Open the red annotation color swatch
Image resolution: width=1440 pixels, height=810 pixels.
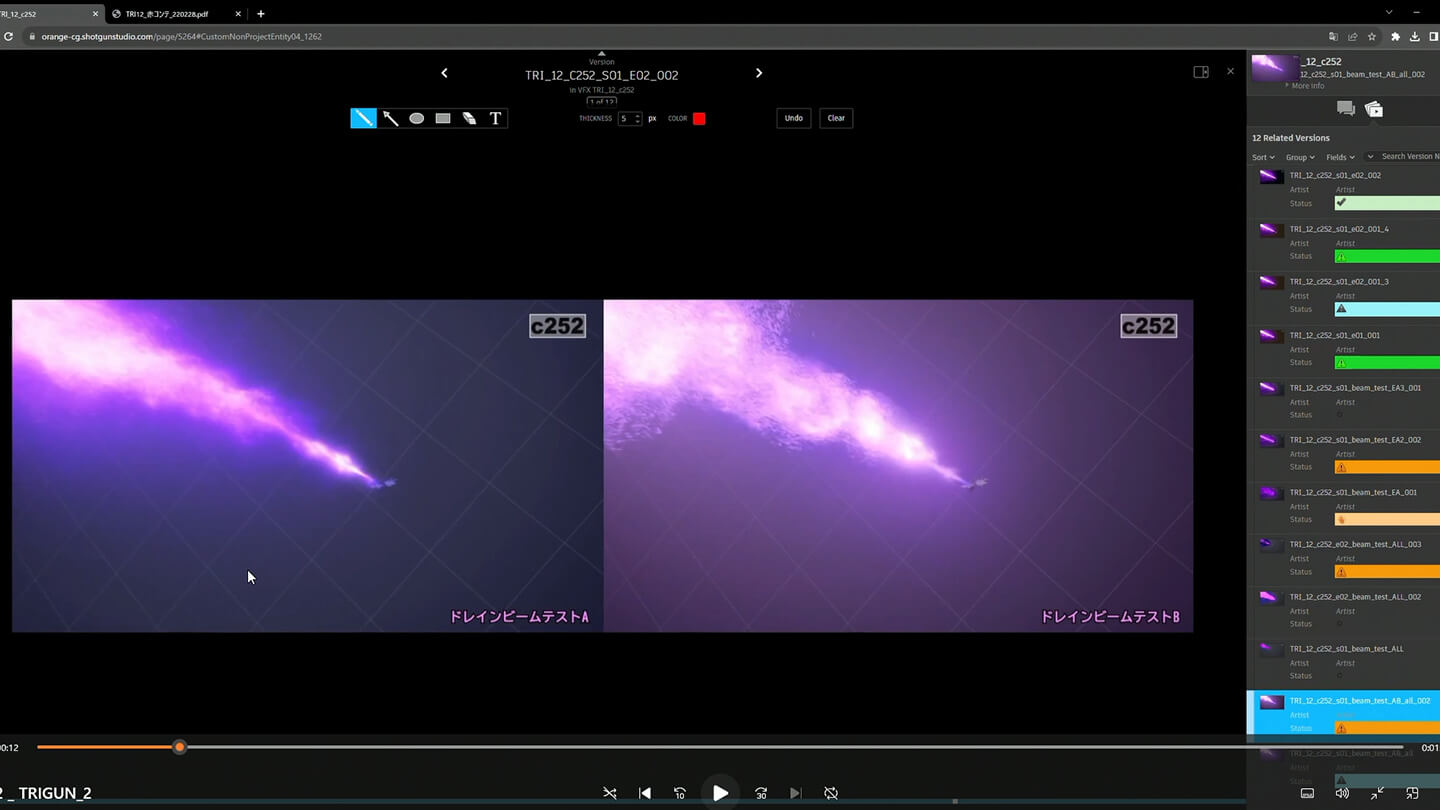click(x=699, y=118)
